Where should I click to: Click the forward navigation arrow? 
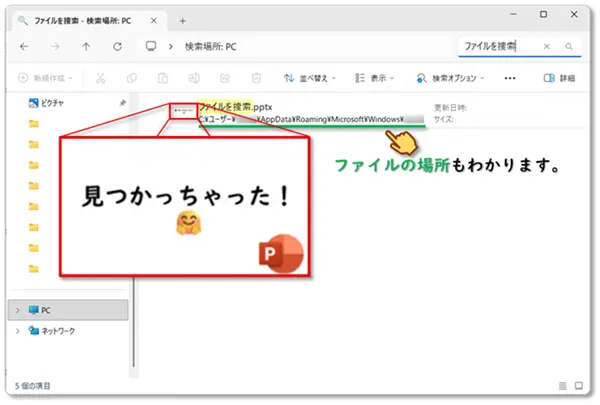(55, 47)
